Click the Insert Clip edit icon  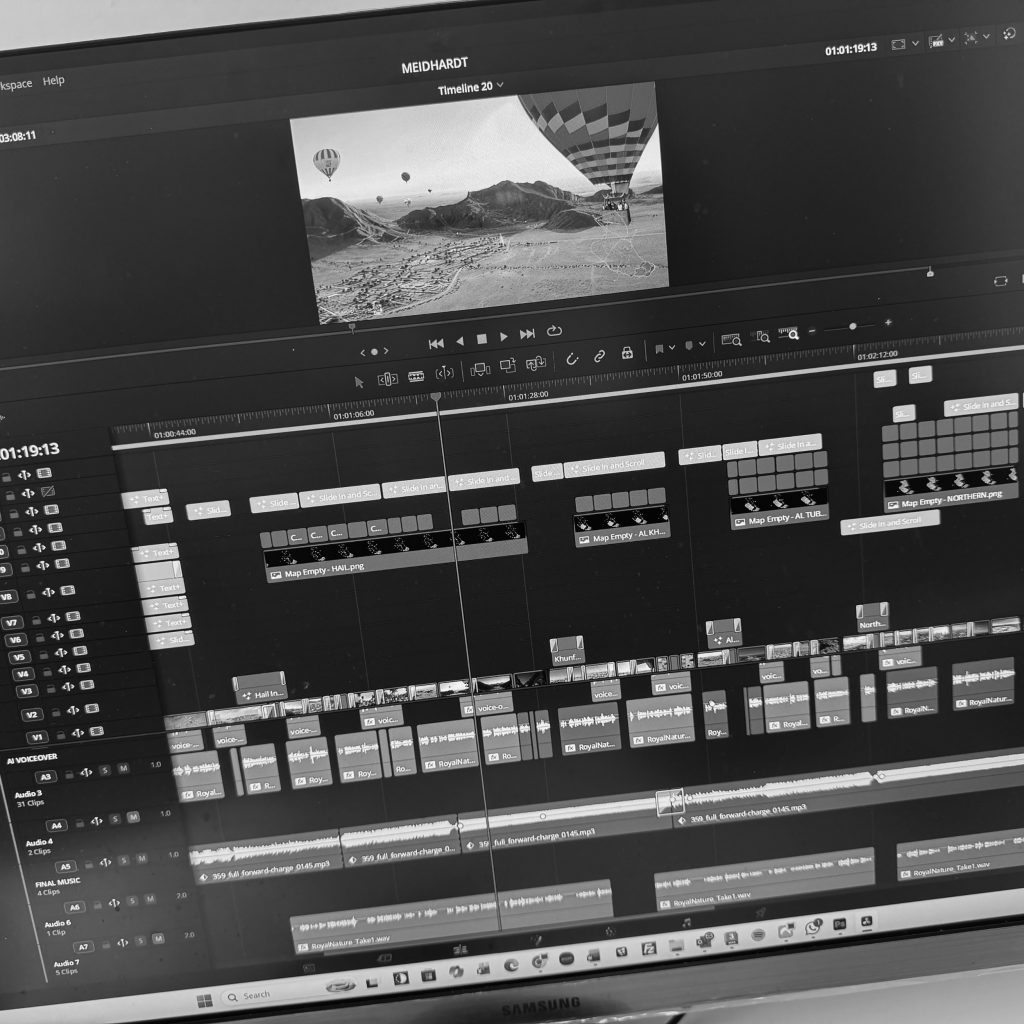coord(479,369)
